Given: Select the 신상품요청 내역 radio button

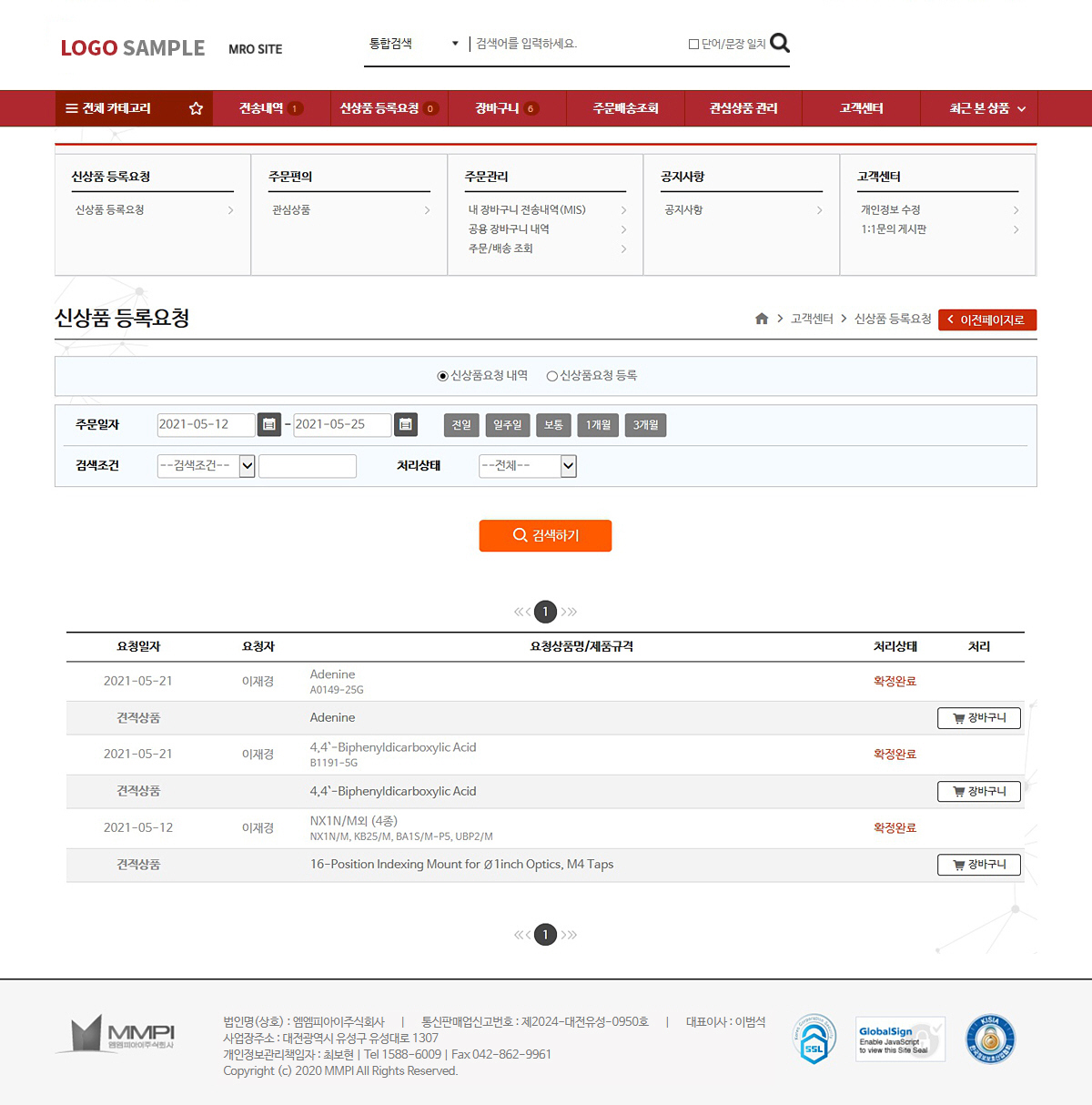Looking at the screenshot, I should pyautogui.click(x=443, y=376).
